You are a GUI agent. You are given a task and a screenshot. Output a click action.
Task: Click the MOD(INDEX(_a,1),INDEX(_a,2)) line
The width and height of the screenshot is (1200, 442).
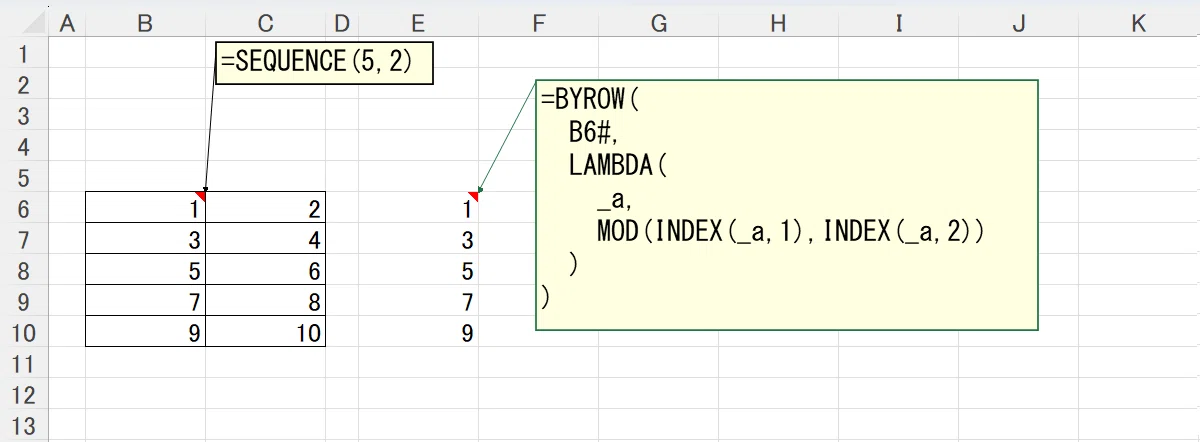coord(791,232)
